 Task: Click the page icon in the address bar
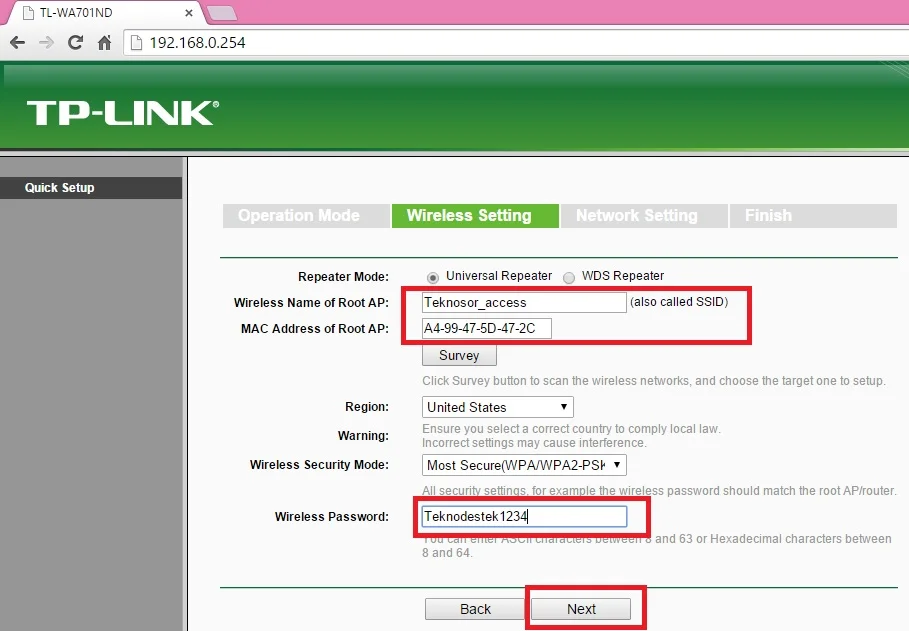[137, 43]
